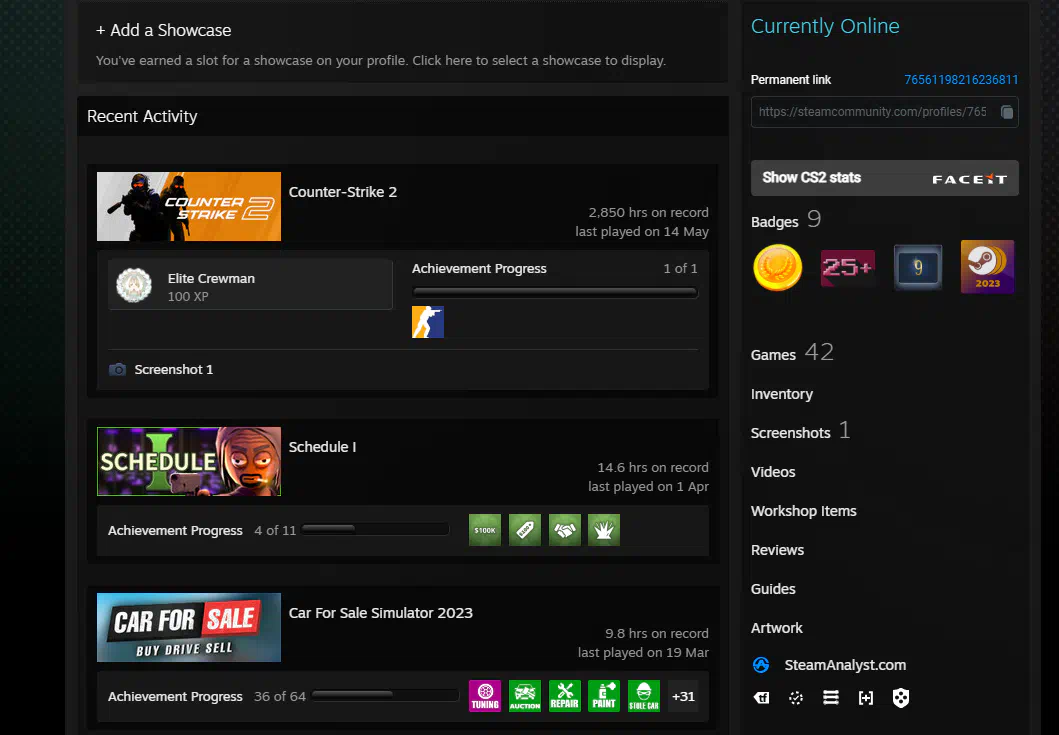Click the three horizontal bars icon
Viewport: 1059px width, 735px height.
(x=831, y=698)
